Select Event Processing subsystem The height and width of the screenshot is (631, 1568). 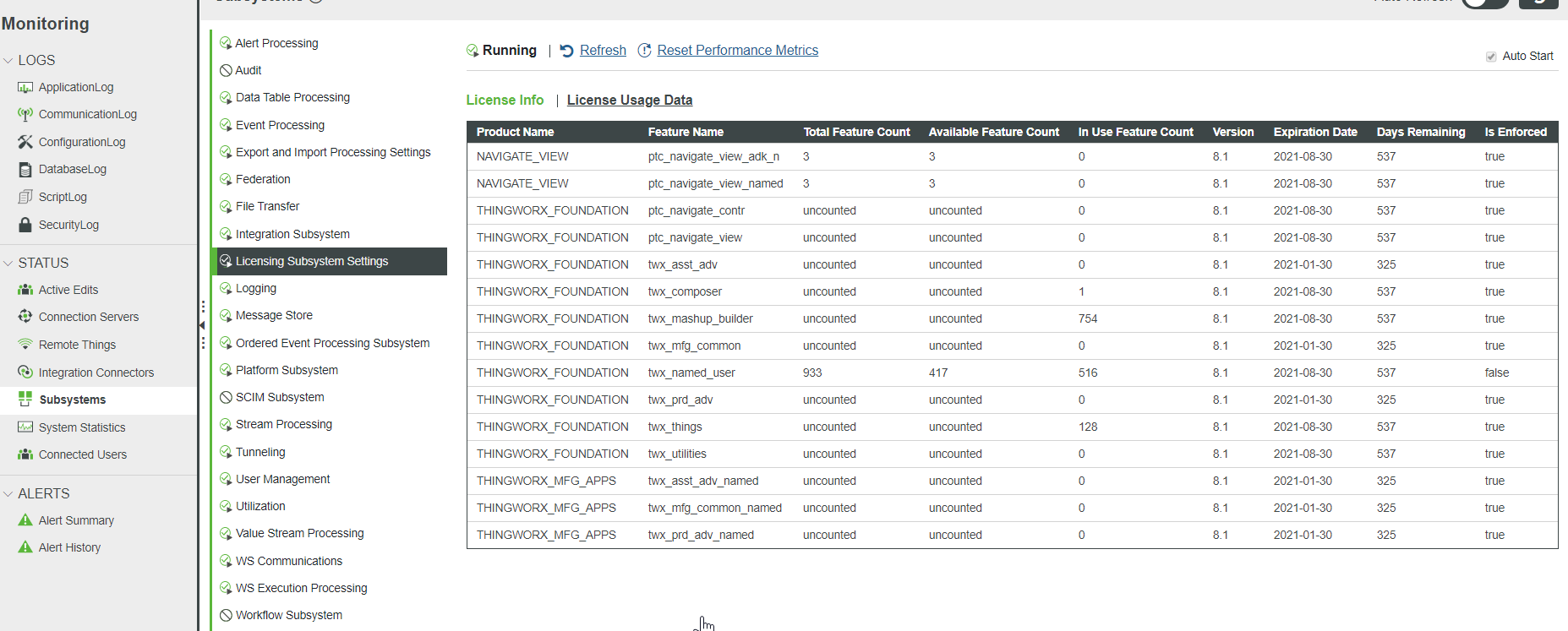click(x=280, y=125)
